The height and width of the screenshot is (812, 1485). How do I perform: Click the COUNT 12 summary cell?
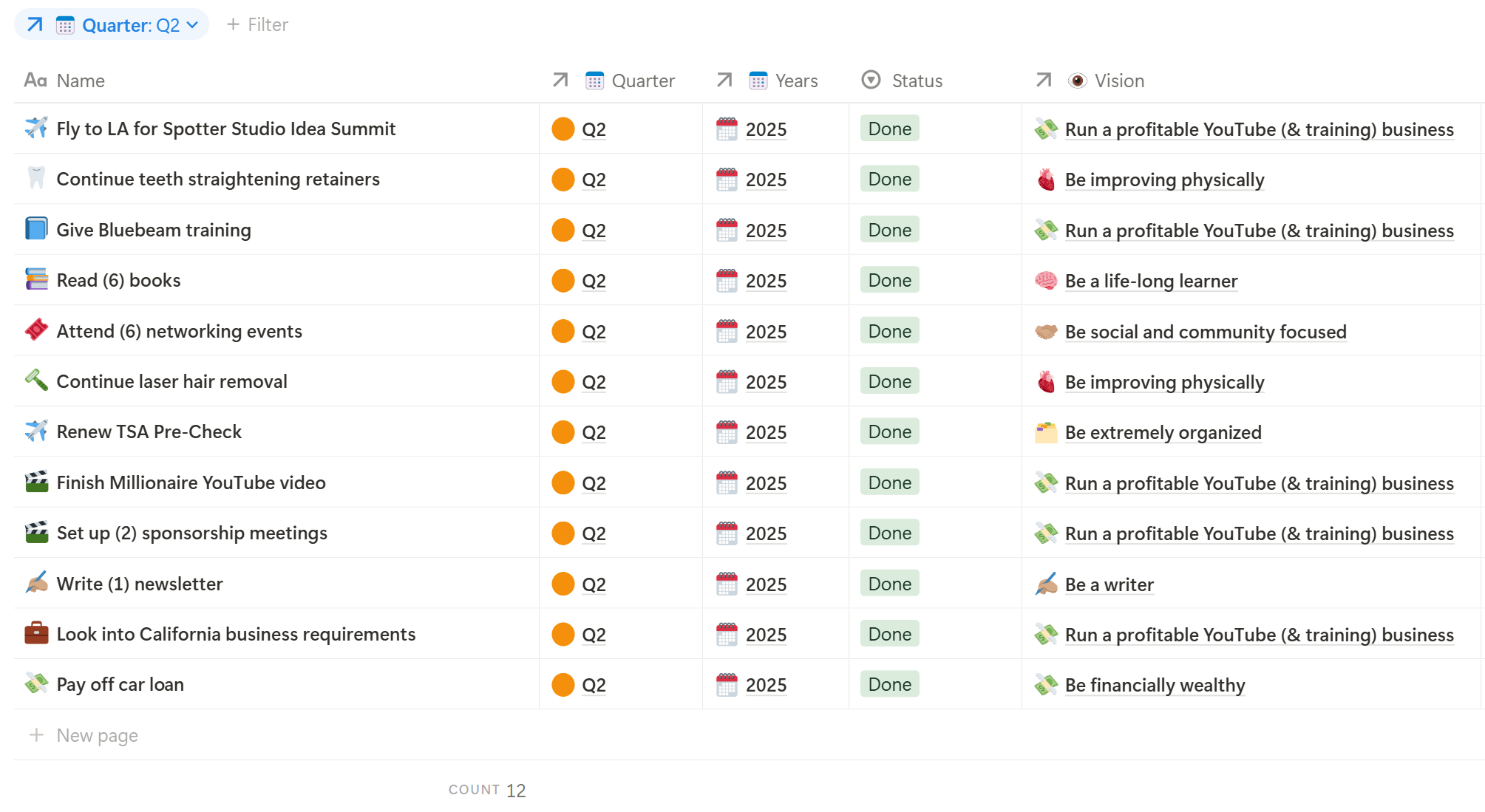[x=487, y=790]
